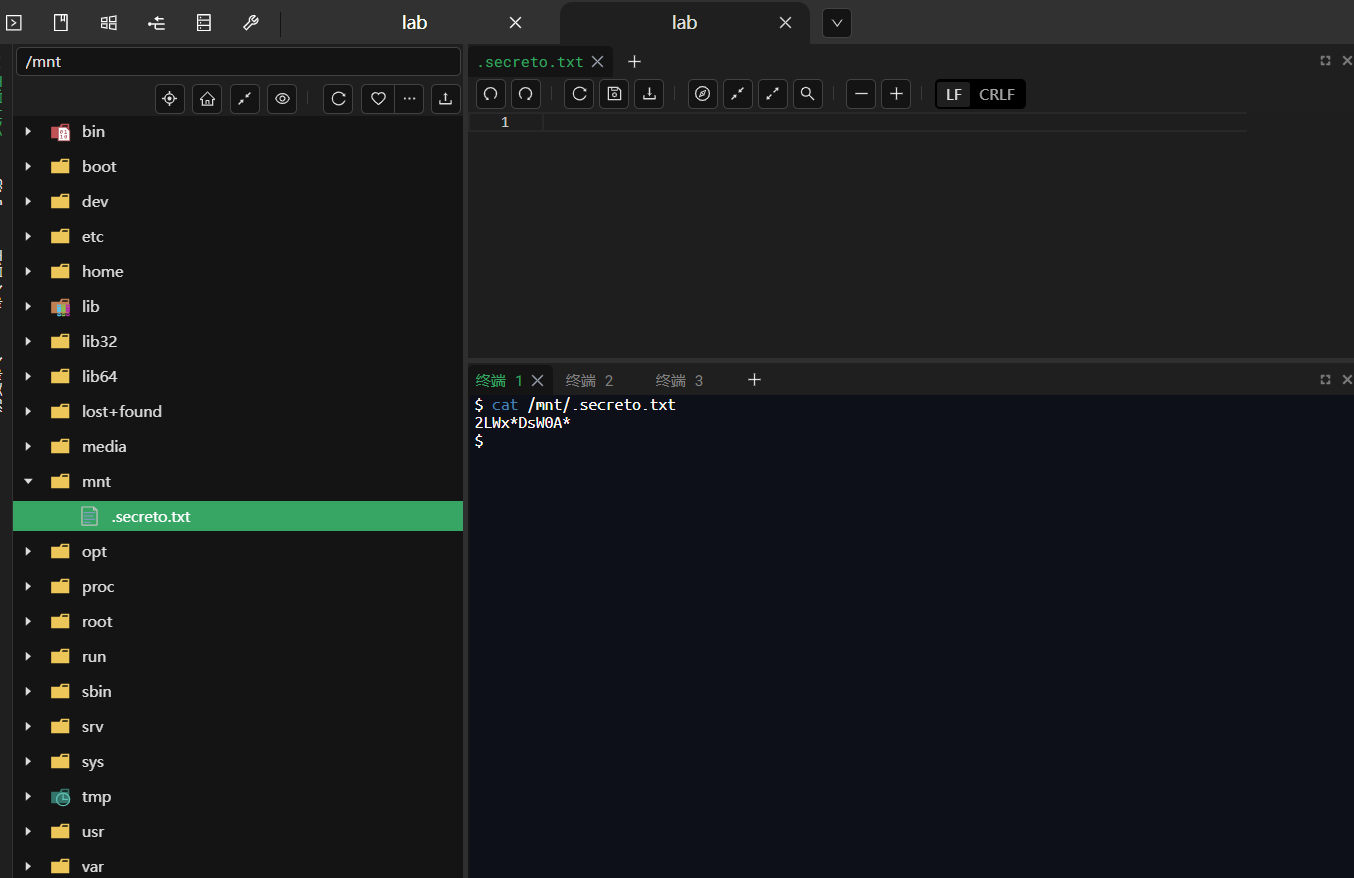1354x878 pixels.
Task: Go to home directory via house icon
Action: click(207, 99)
